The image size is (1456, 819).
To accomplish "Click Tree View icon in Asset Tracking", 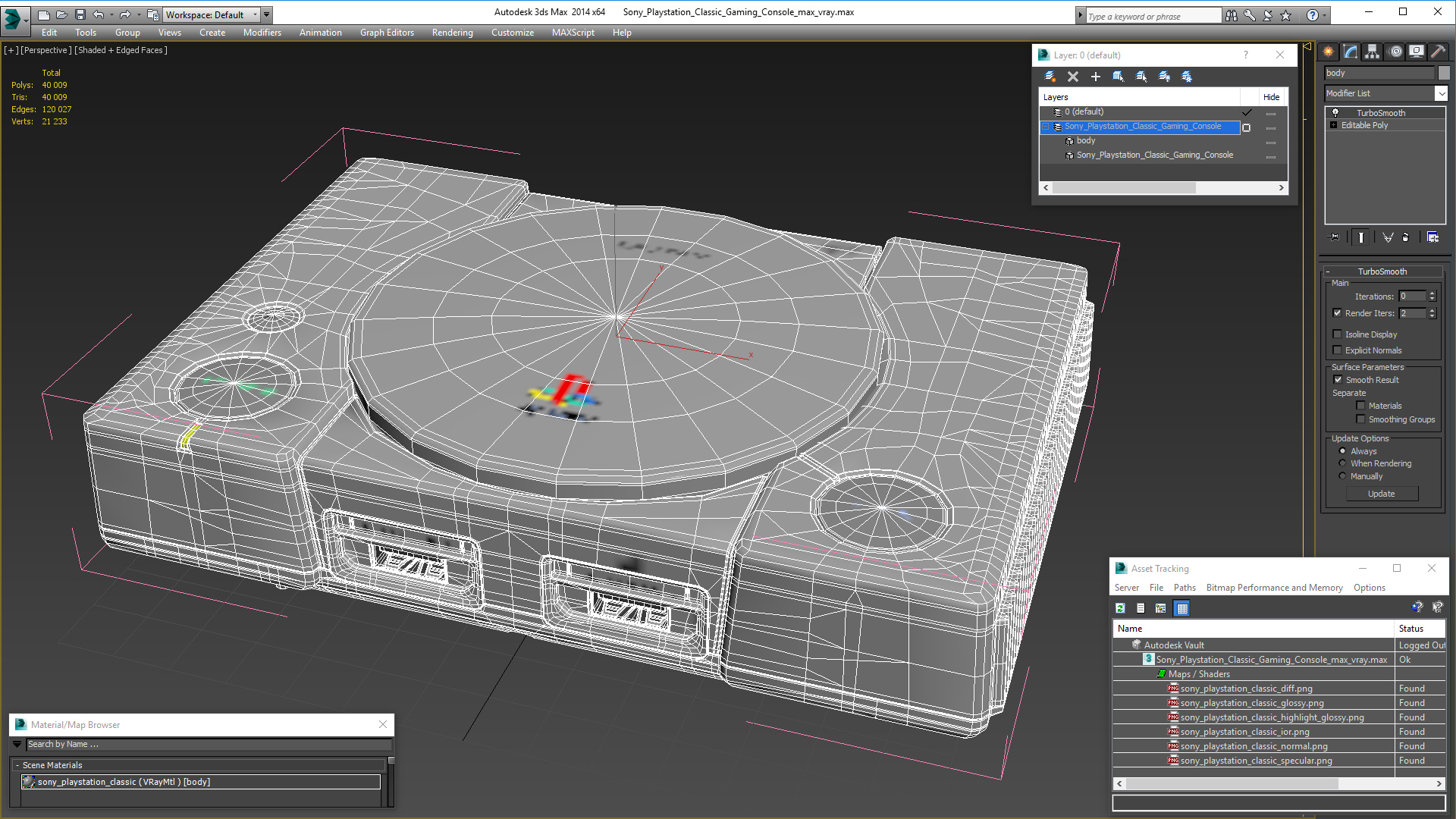I will [1161, 608].
